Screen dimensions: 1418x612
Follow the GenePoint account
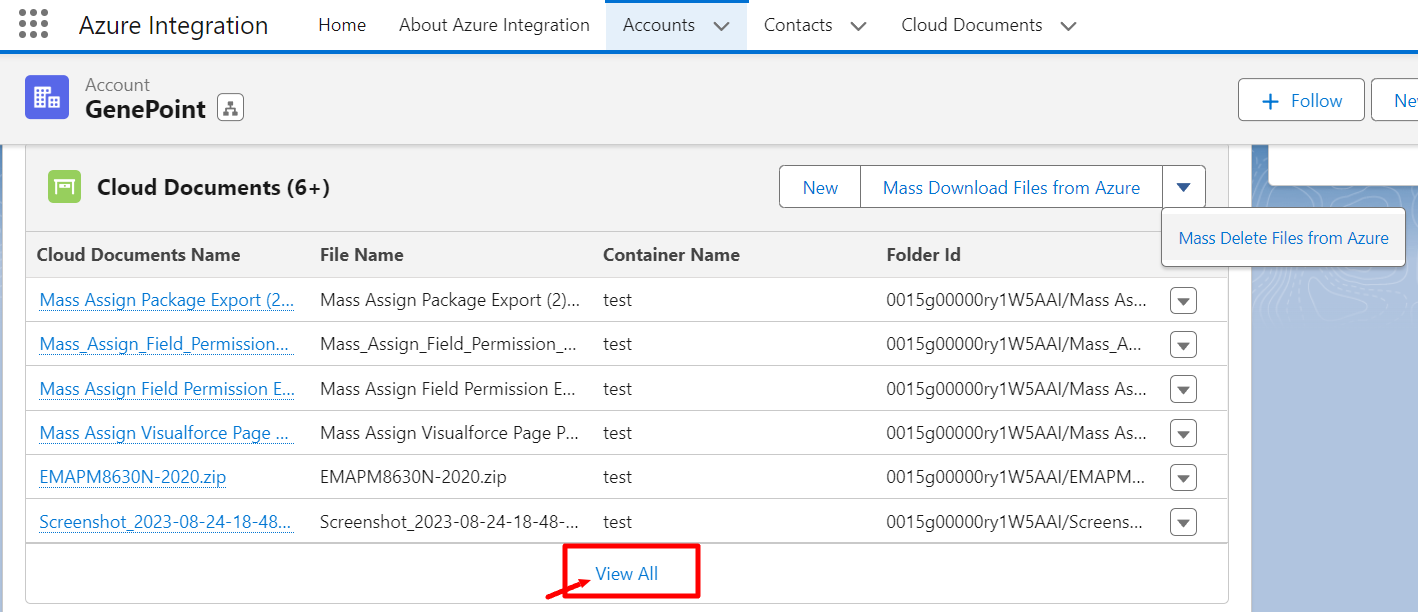click(x=1301, y=100)
